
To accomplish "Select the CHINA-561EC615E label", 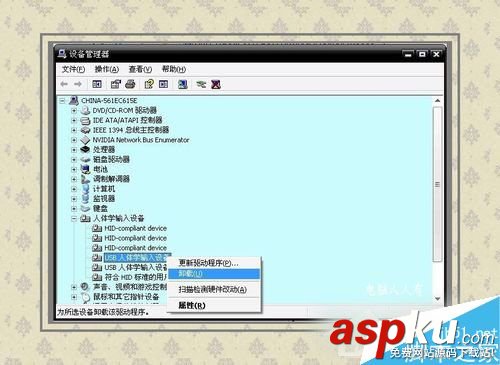I will [109, 100].
